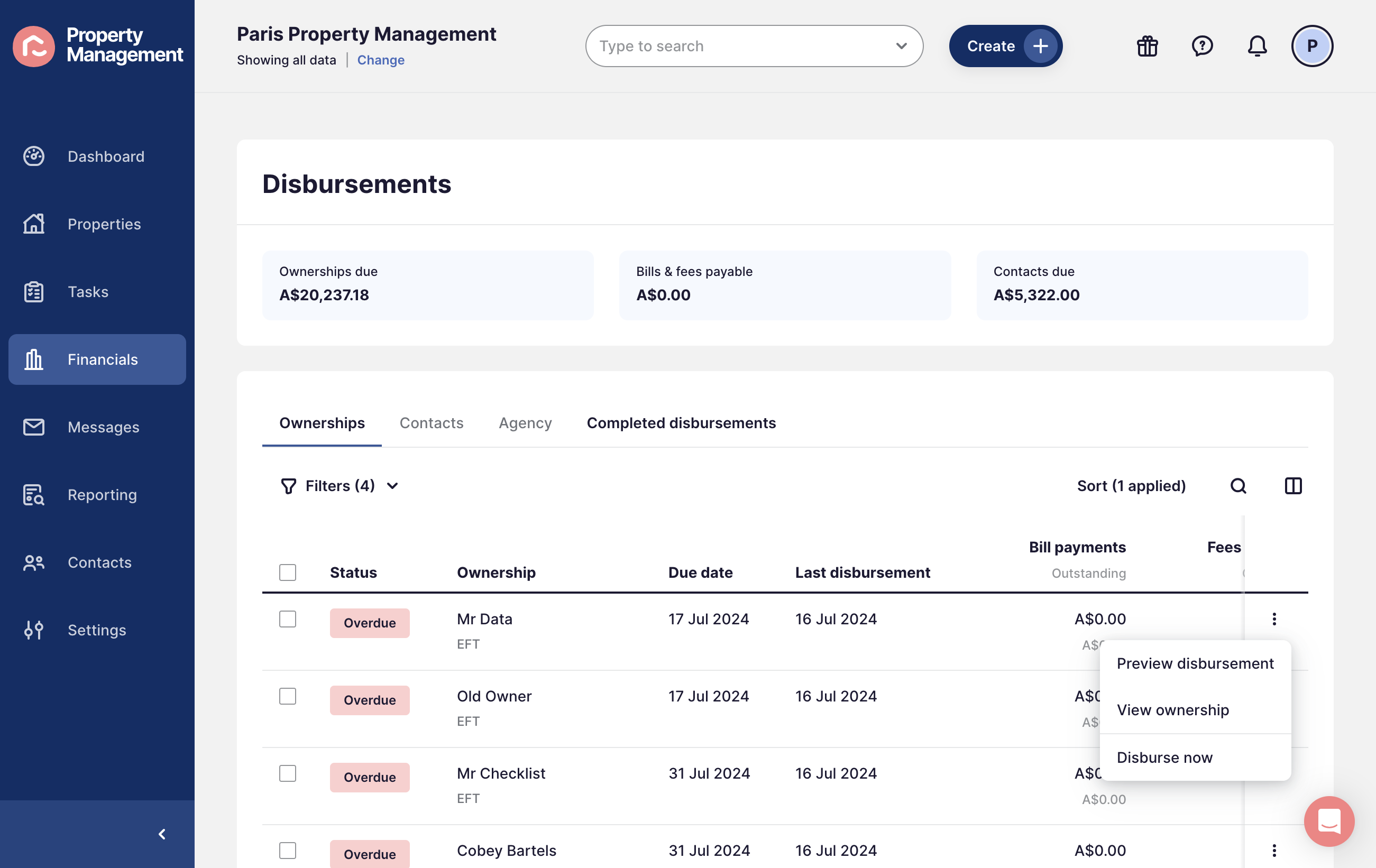Tick the select-all header checkbox

[288, 572]
